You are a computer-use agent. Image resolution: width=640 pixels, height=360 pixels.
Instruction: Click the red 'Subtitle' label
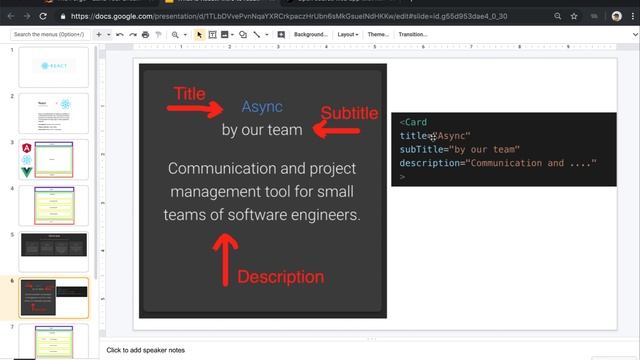click(349, 113)
